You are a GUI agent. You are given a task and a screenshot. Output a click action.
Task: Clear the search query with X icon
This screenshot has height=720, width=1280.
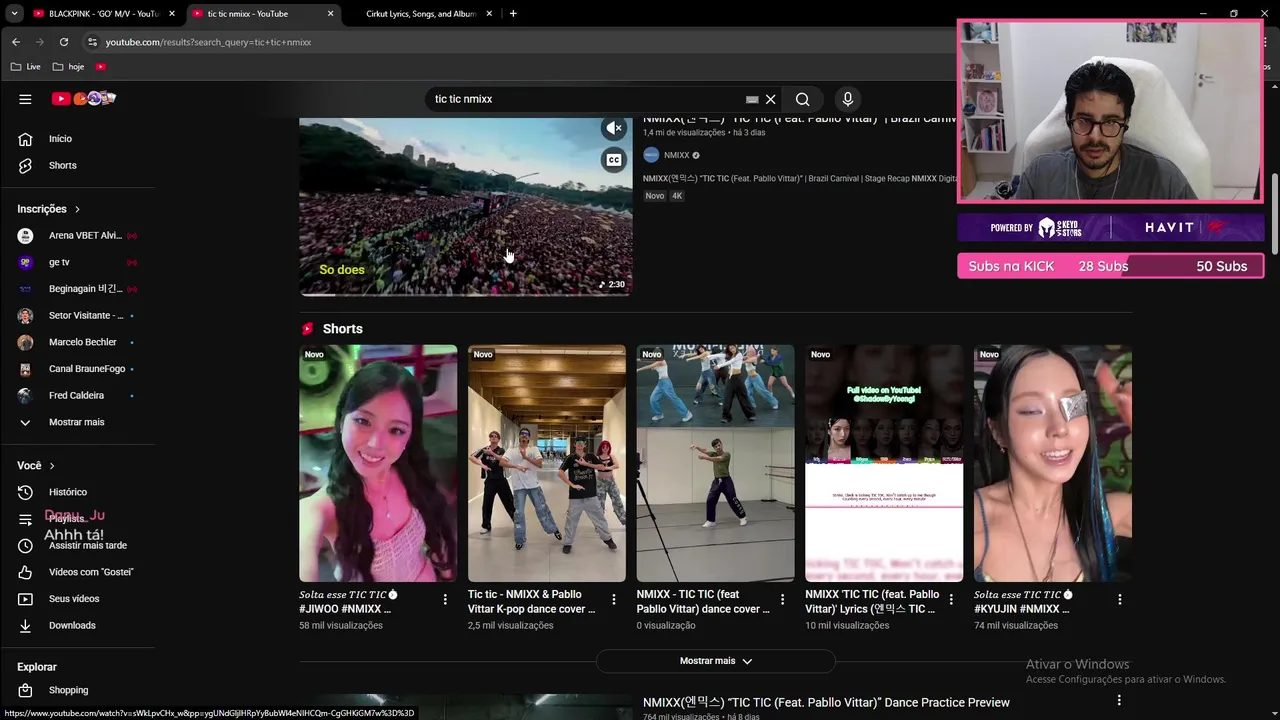[x=770, y=99]
